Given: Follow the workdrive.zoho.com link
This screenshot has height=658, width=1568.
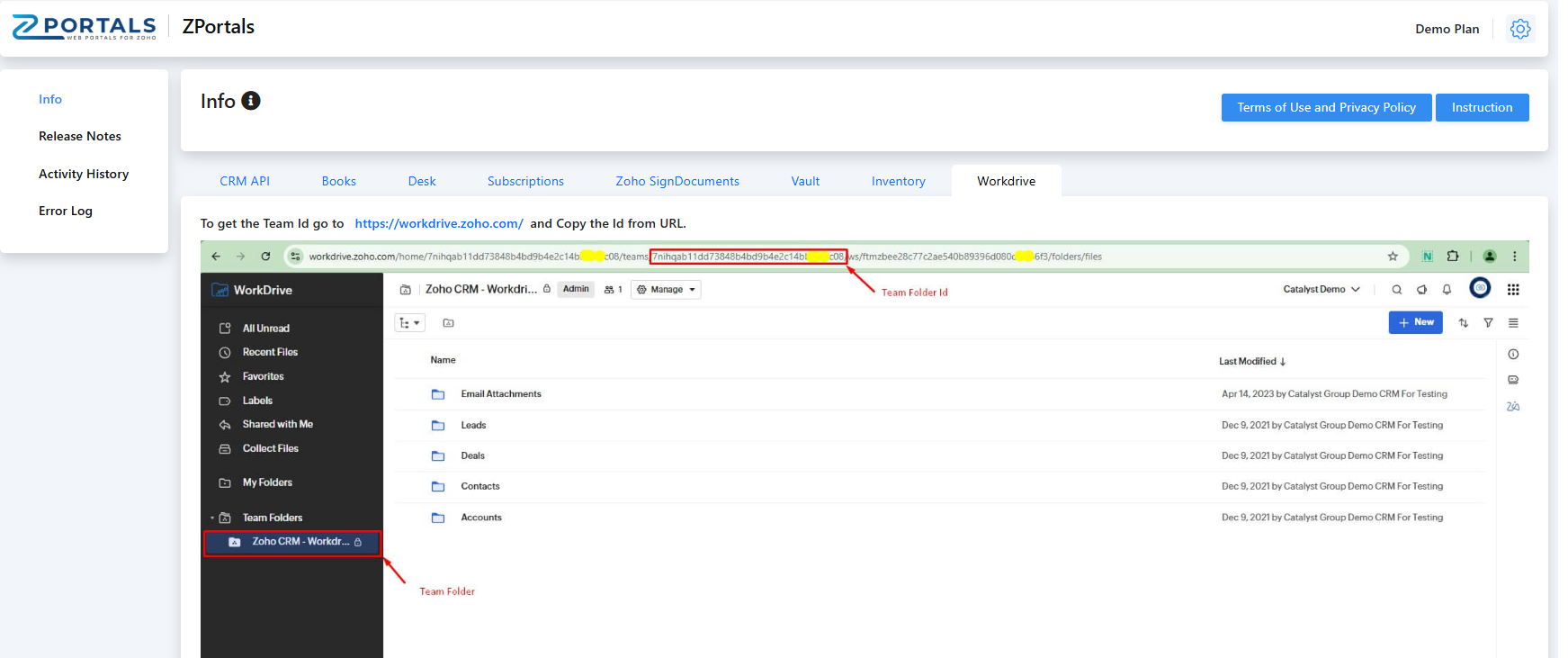Looking at the screenshot, I should point(438,223).
